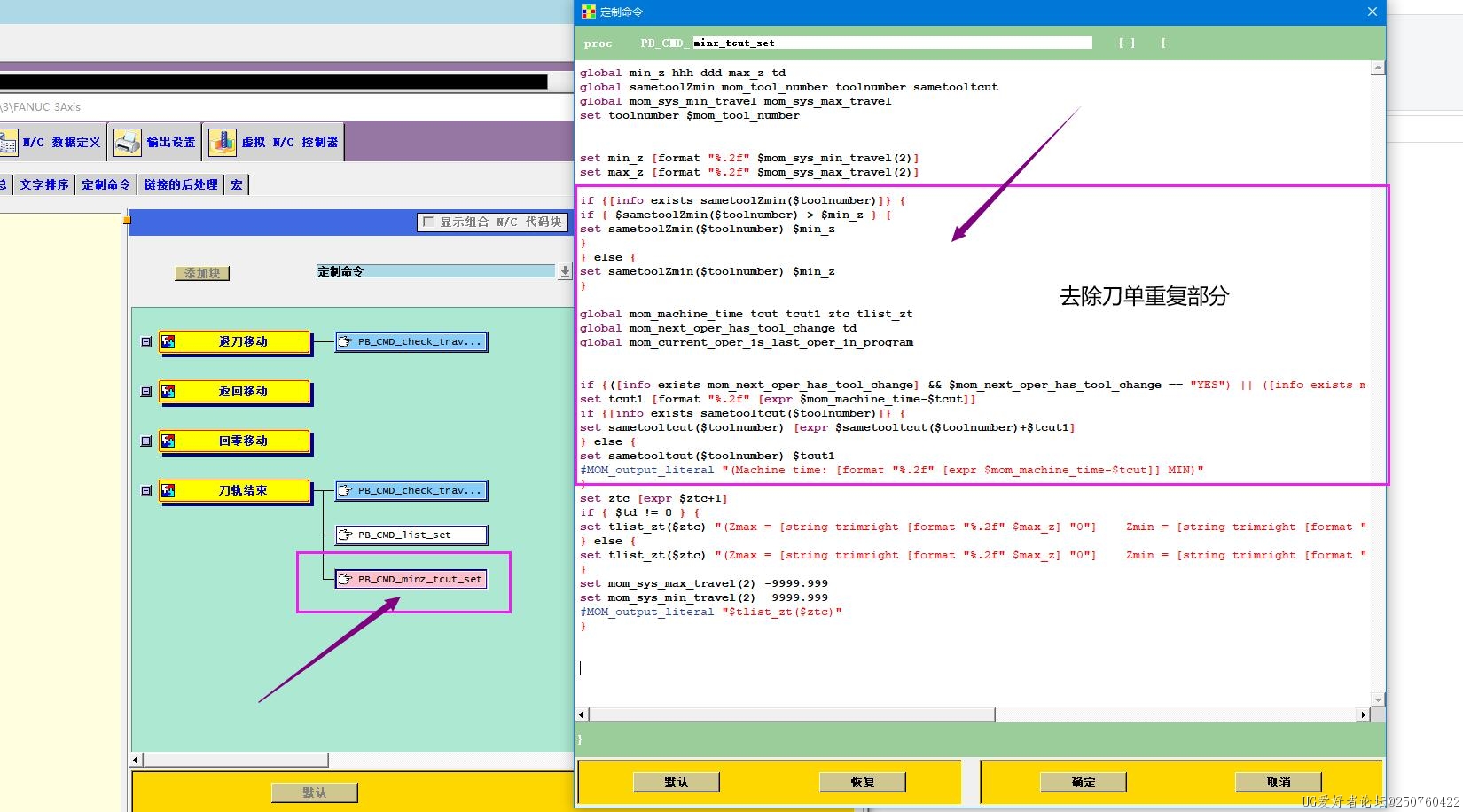Switch to the 定制命令 sub-tab
This screenshot has height=812, width=1463.
(106, 184)
